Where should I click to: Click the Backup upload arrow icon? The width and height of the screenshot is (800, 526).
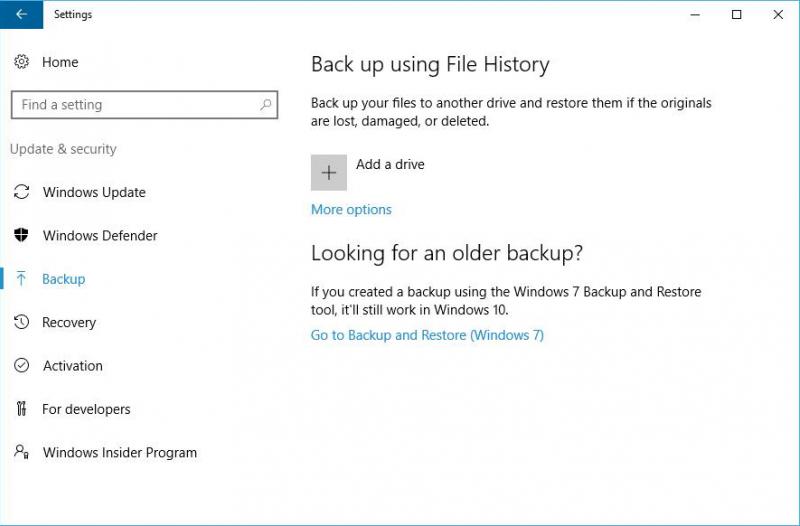click(21, 279)
